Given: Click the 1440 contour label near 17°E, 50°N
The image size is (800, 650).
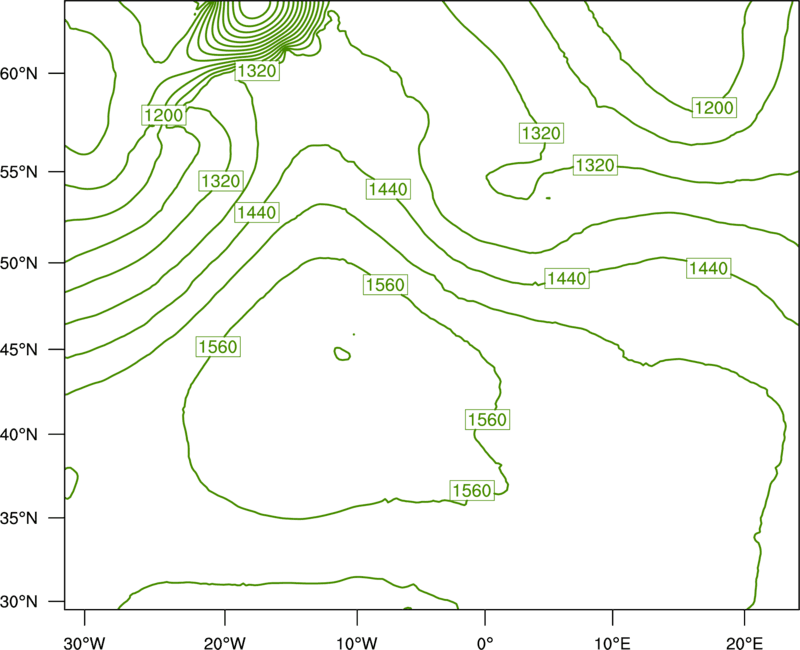Looking at the screenshot, I should 708,268.
